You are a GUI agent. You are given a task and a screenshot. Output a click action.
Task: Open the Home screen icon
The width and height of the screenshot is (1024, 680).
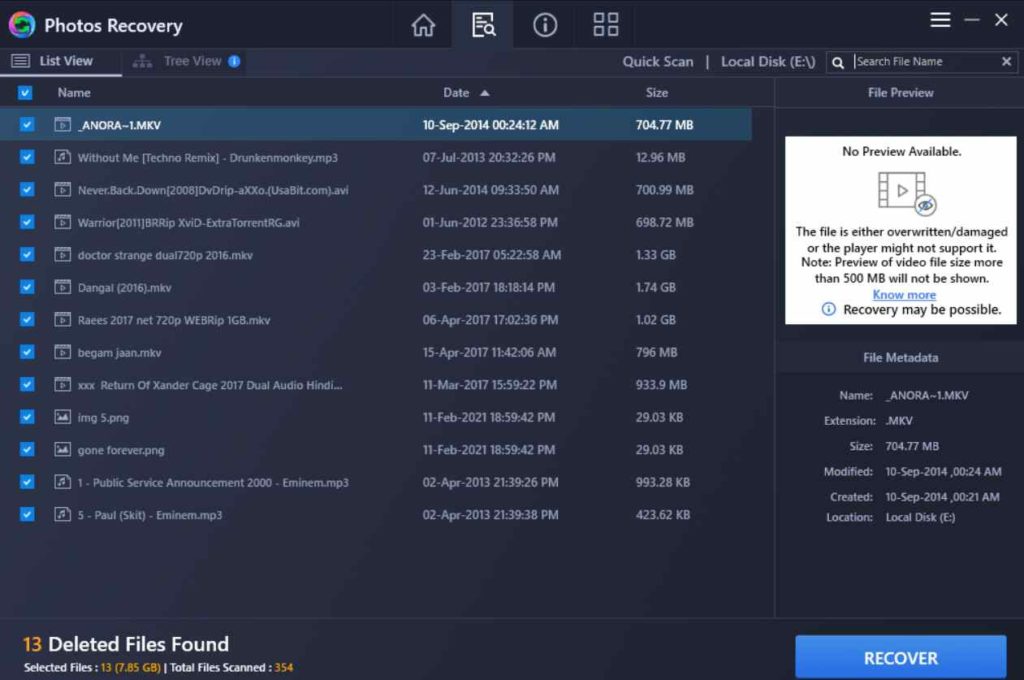point(423,25)
